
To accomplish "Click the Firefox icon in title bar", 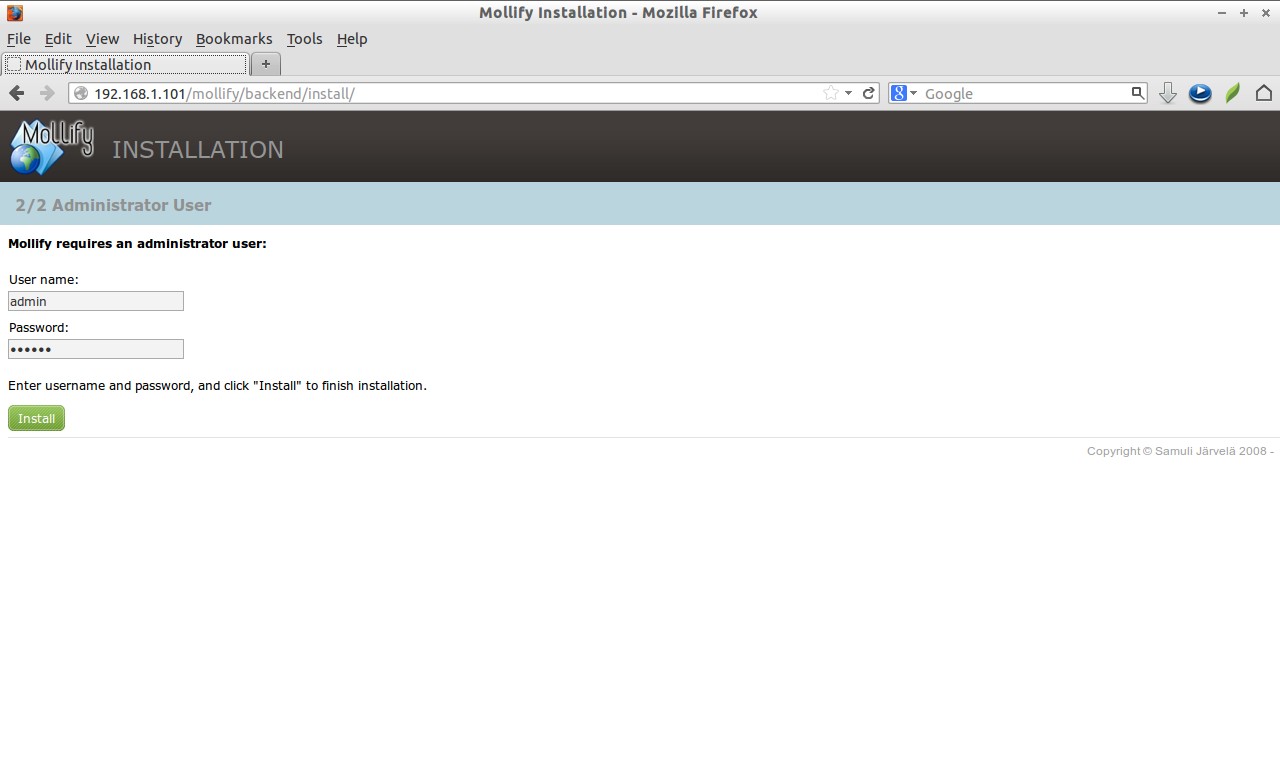I will click(x=14, y=13).
